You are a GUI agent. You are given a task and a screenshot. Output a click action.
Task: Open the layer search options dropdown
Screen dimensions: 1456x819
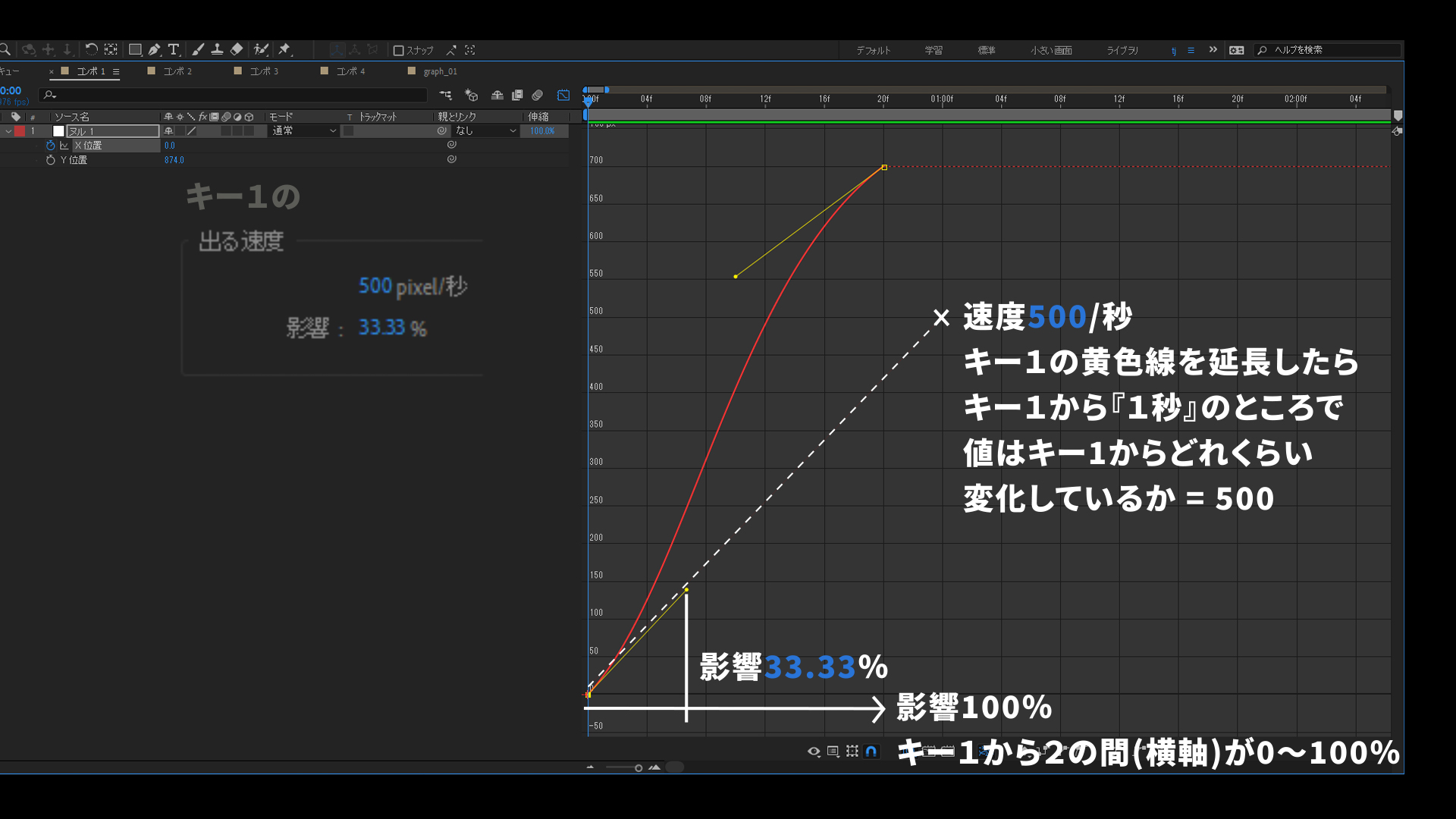pyautogui.click(x=50, y=95)
